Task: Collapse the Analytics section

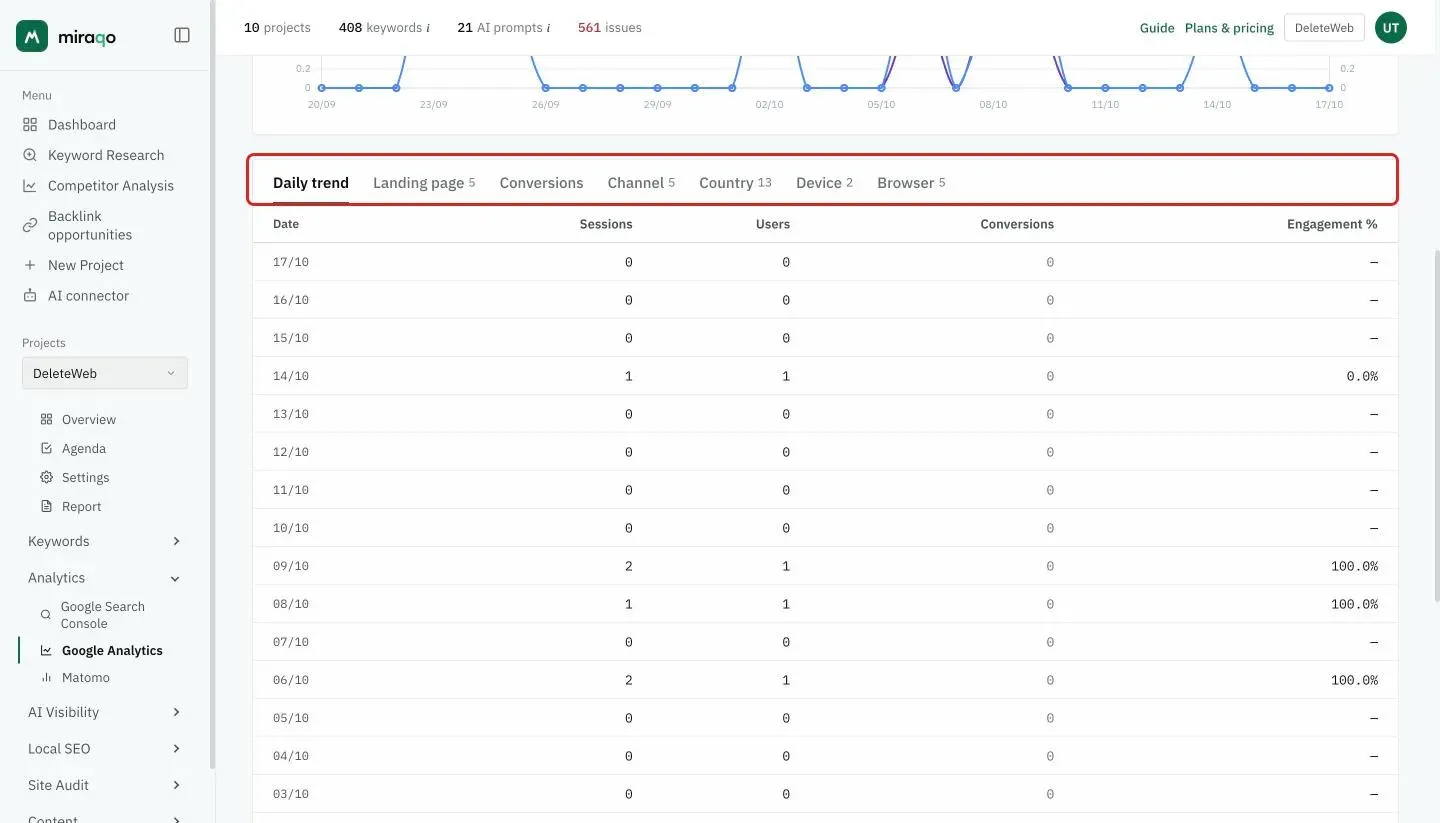Action: [x=105, y=578]
